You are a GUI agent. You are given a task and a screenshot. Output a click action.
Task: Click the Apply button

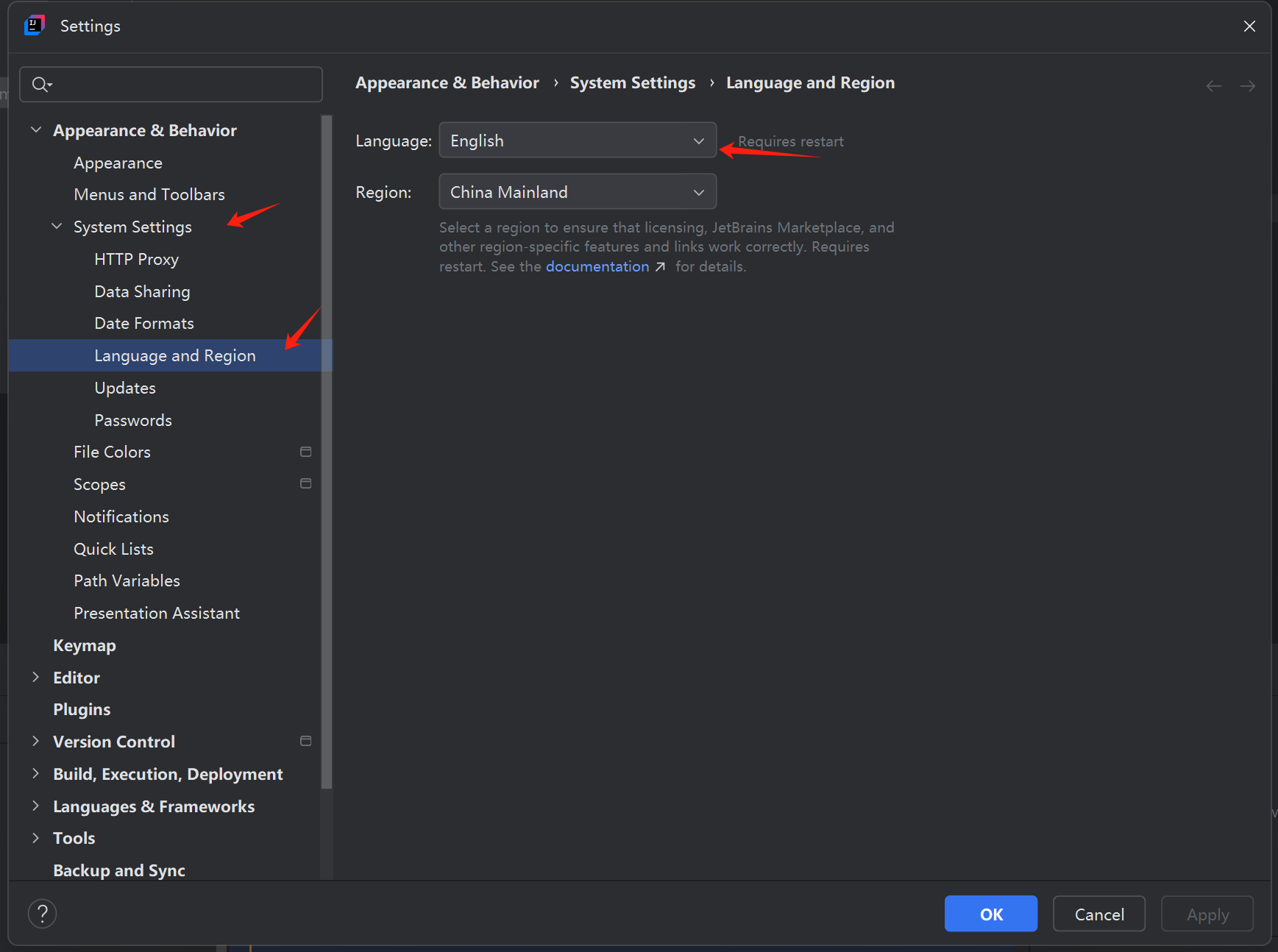[1207, 914]
